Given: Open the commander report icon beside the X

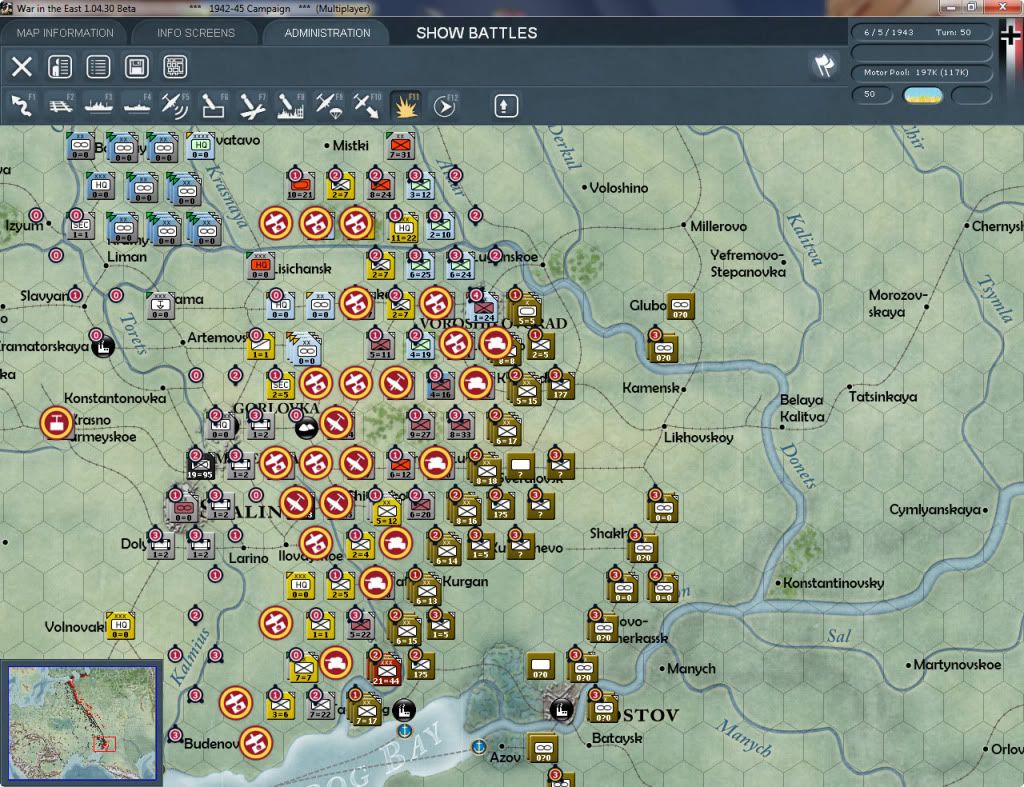Looking at the screenshot, I should pos(60,67).
